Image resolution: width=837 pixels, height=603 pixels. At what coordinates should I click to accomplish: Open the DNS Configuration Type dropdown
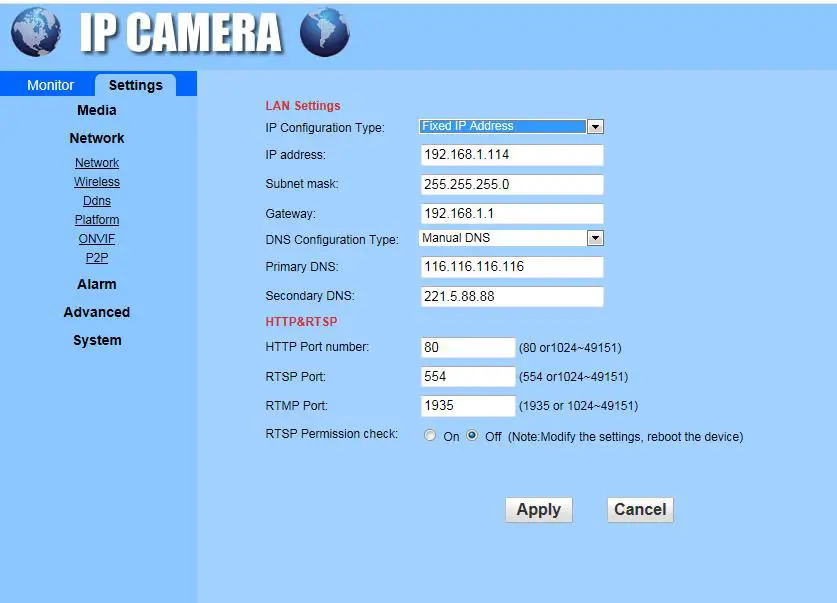click(595, 238)
